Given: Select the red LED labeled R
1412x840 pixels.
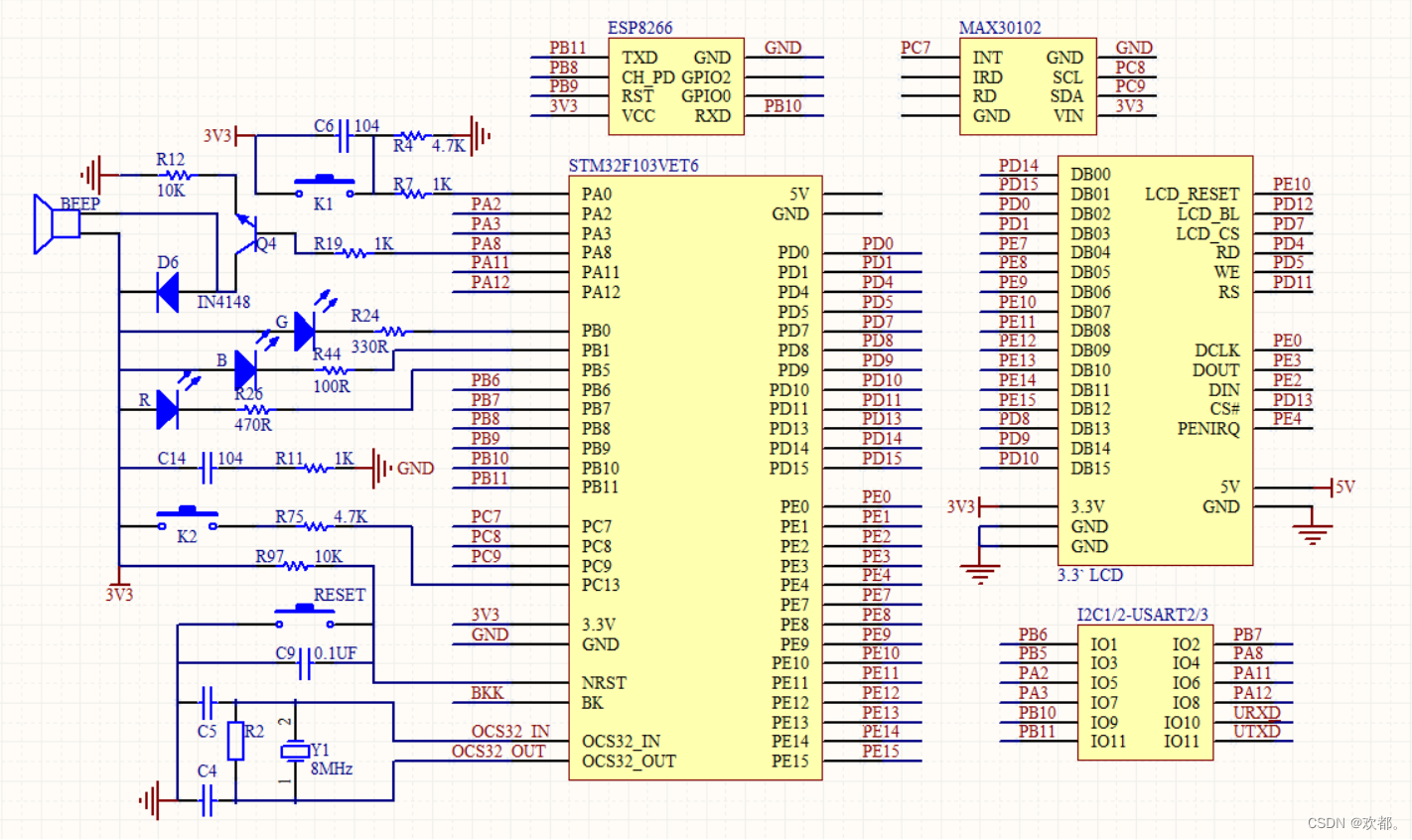Looking at the screenshot, I should (167, 409).
